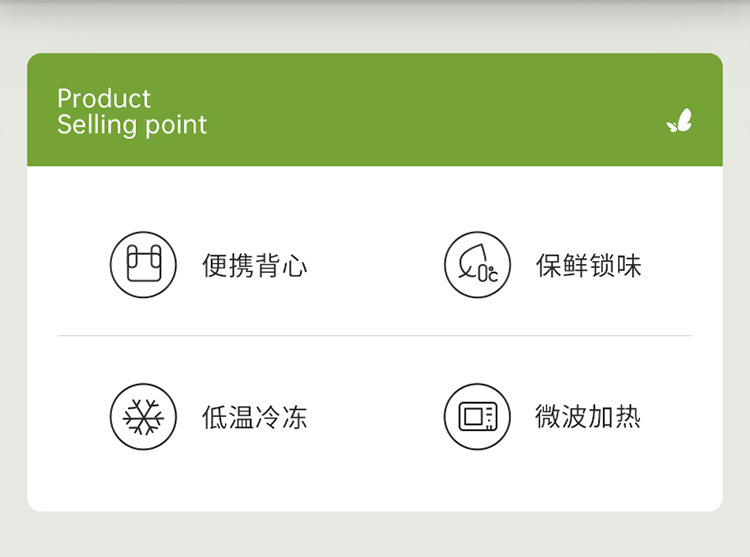Image resolution: width=750 pixels, height=557 pixels.
Task: Click the white sprout leaf icon in header
Action: coord(679,120)
